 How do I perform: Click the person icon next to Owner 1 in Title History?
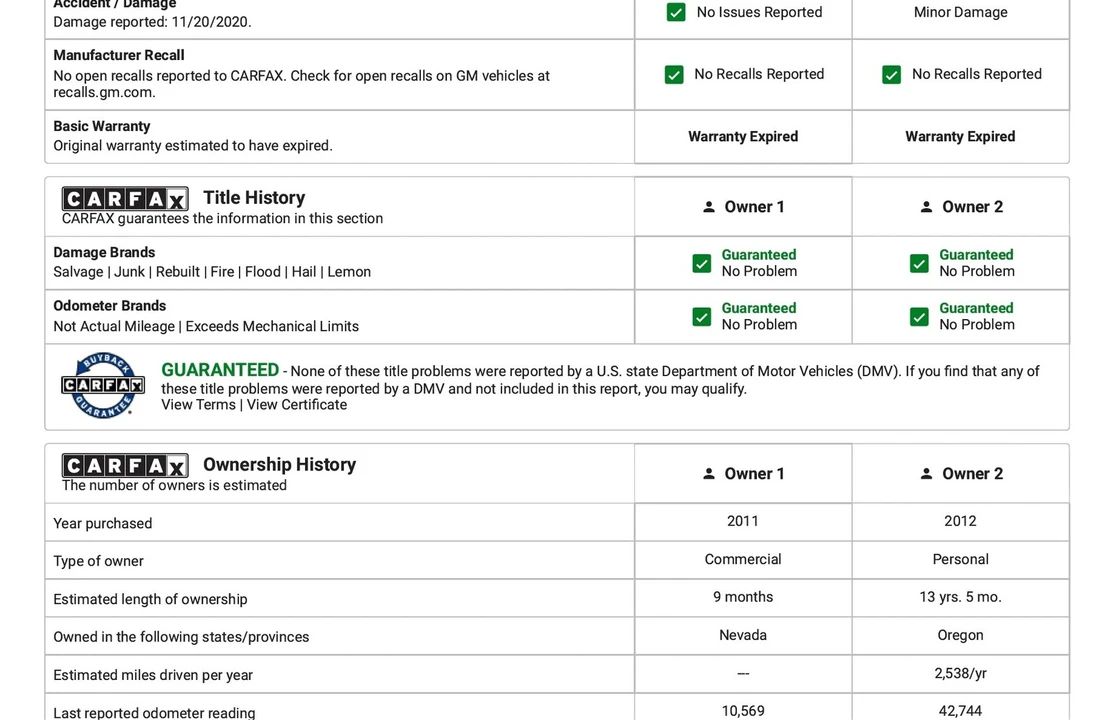709,207
